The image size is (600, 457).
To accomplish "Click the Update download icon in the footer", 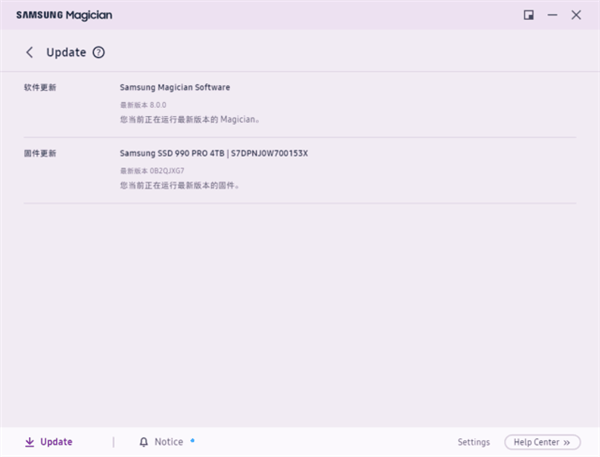I will pyautogui.click(x=29, y=442).
